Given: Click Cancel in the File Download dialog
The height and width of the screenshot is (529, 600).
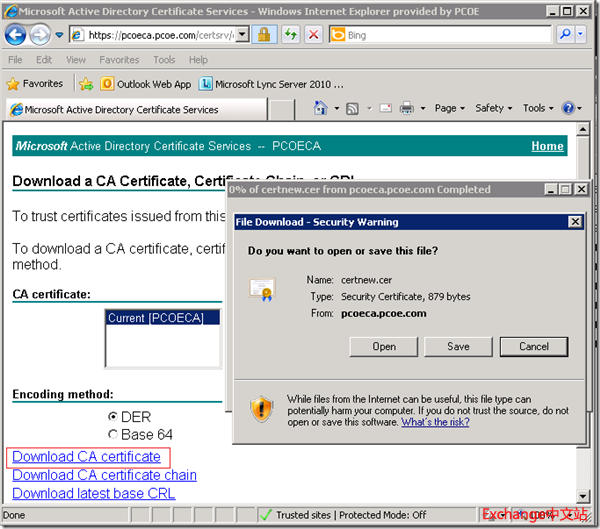Looking at the screenshot, I should [534, 347].
